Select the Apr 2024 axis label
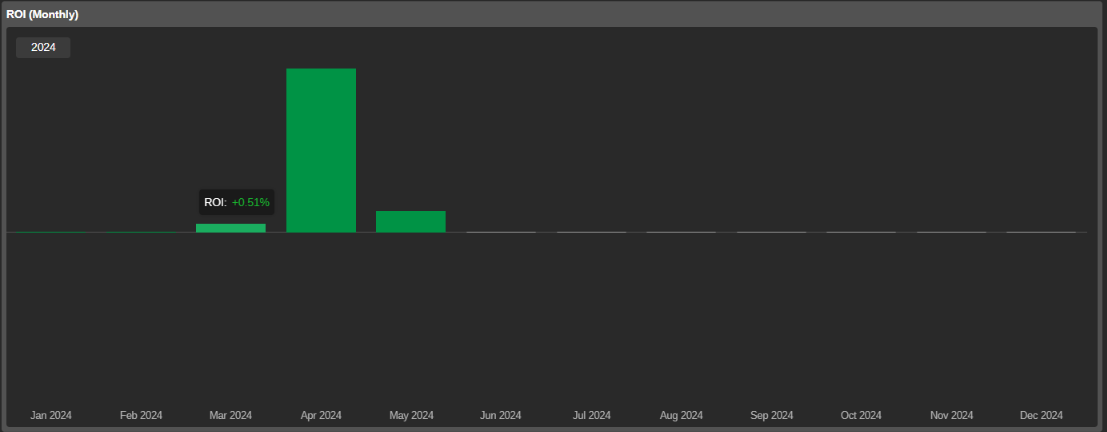The width and height of the screenshot is (1107, 432). point(321,415)
